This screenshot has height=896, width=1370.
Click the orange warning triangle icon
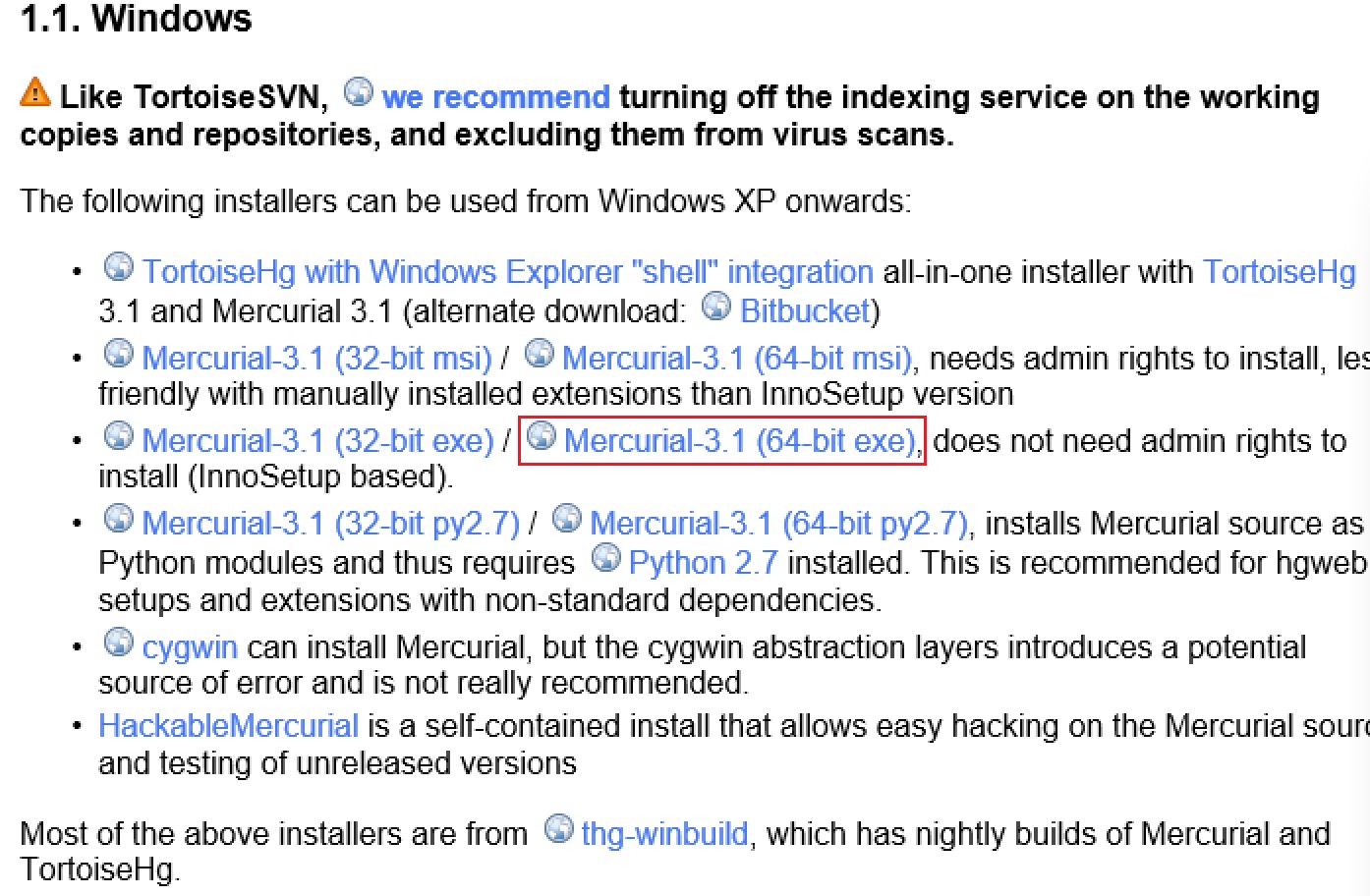click(x=34, y=93)
